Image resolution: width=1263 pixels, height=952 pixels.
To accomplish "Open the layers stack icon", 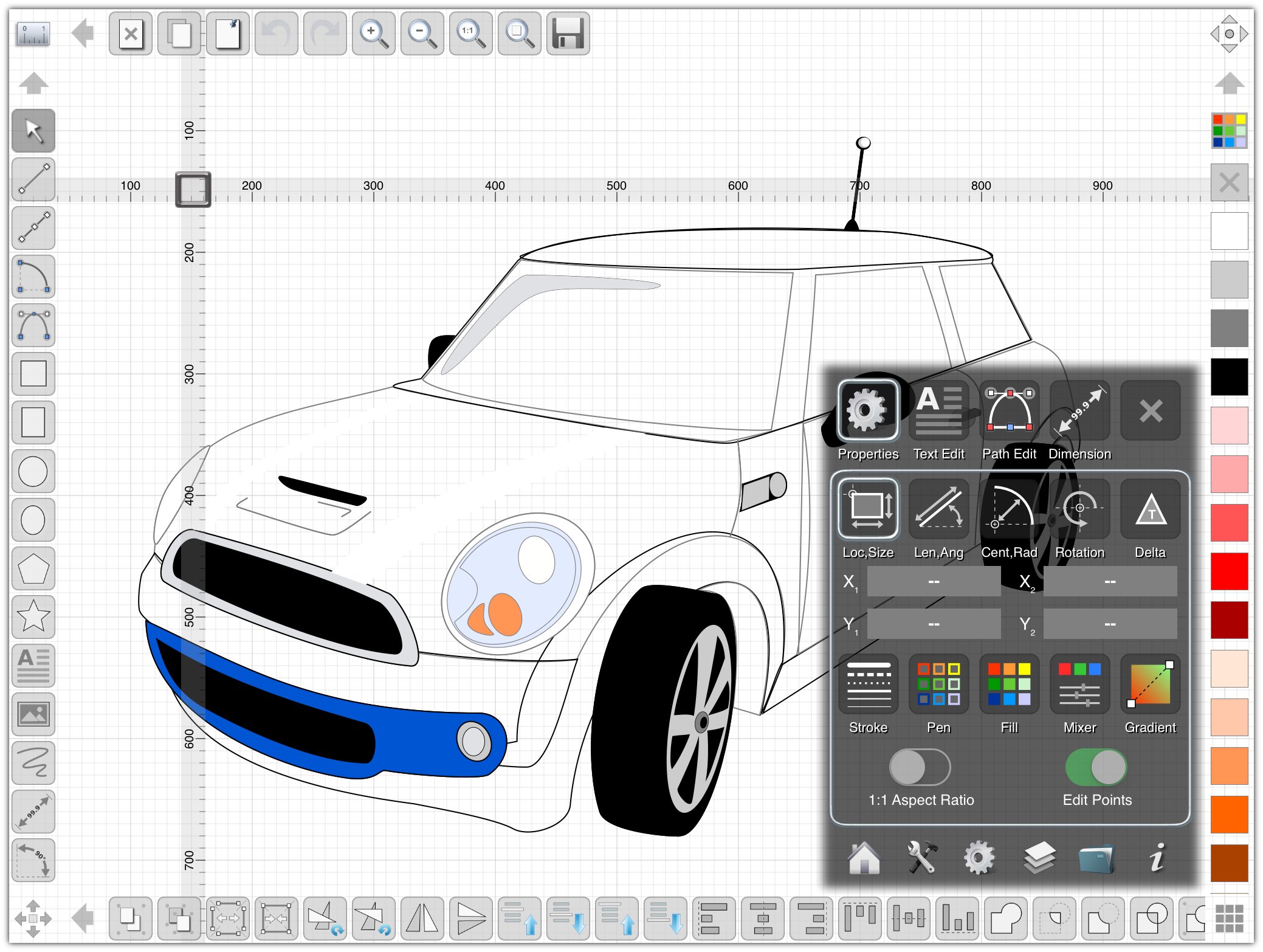I will [1039, 857].
